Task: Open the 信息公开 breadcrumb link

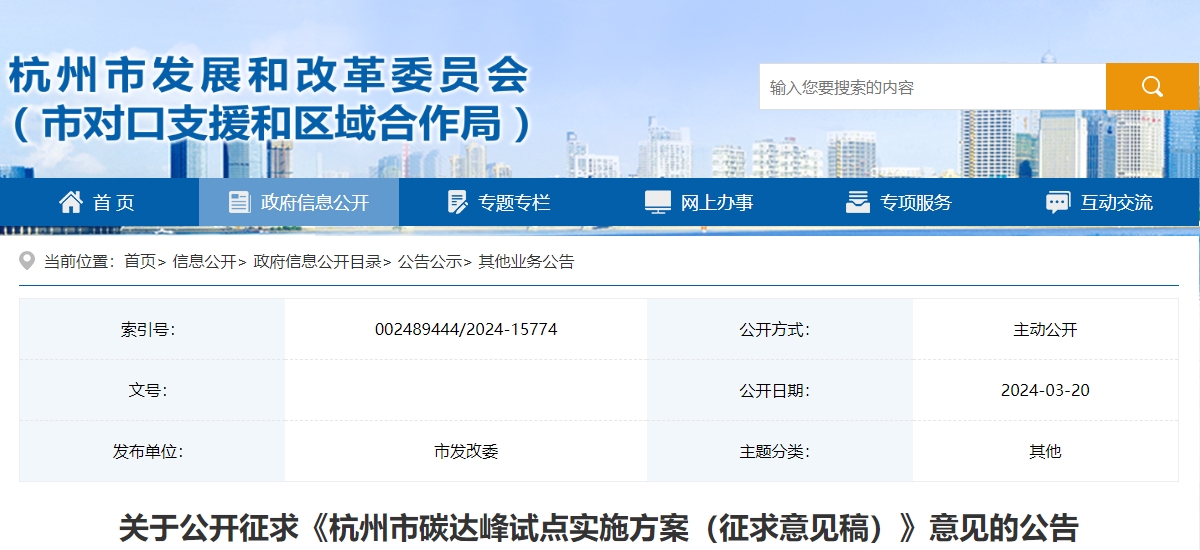Action: click(204, 262)
